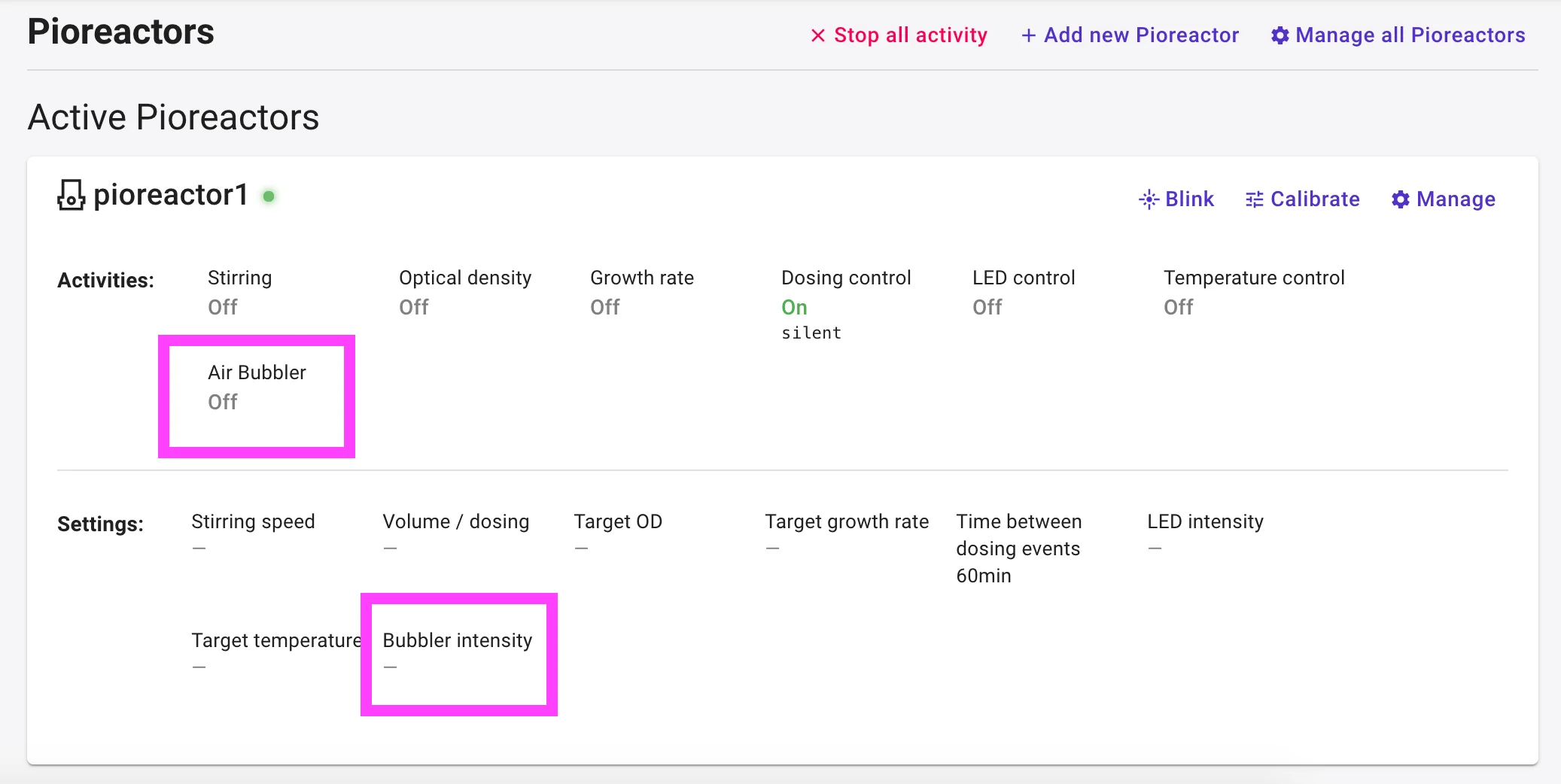Click the Blink light icon
Viewport: 1561px width, 784px height.
click(x=1149, y=199)
